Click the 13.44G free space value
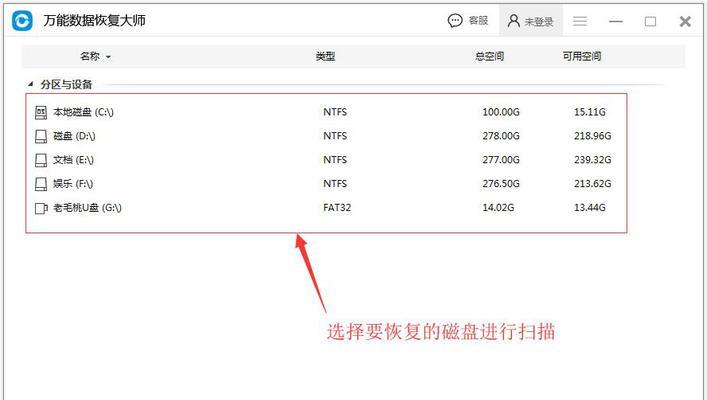707x400 pixels. point(590,208)
